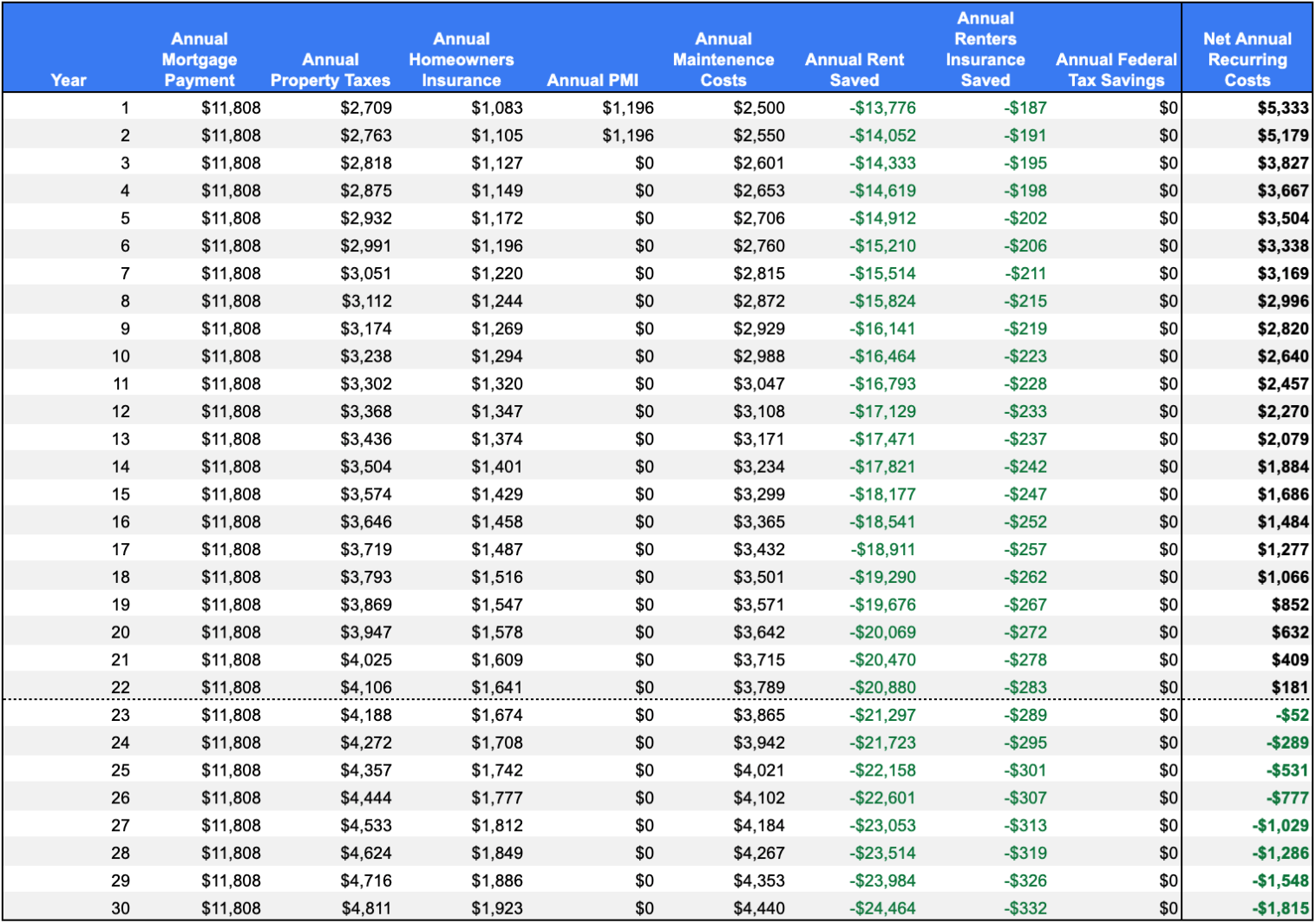Viewport: 1316px width, 923px height.
Task: Select rent saved cell -$18,541
Action: (x=882, y=522)
